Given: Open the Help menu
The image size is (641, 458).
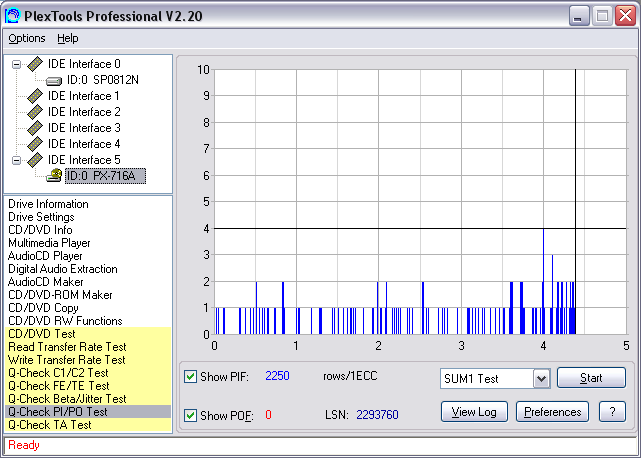Looking at the screenshot, I should (x=67, y=38).
